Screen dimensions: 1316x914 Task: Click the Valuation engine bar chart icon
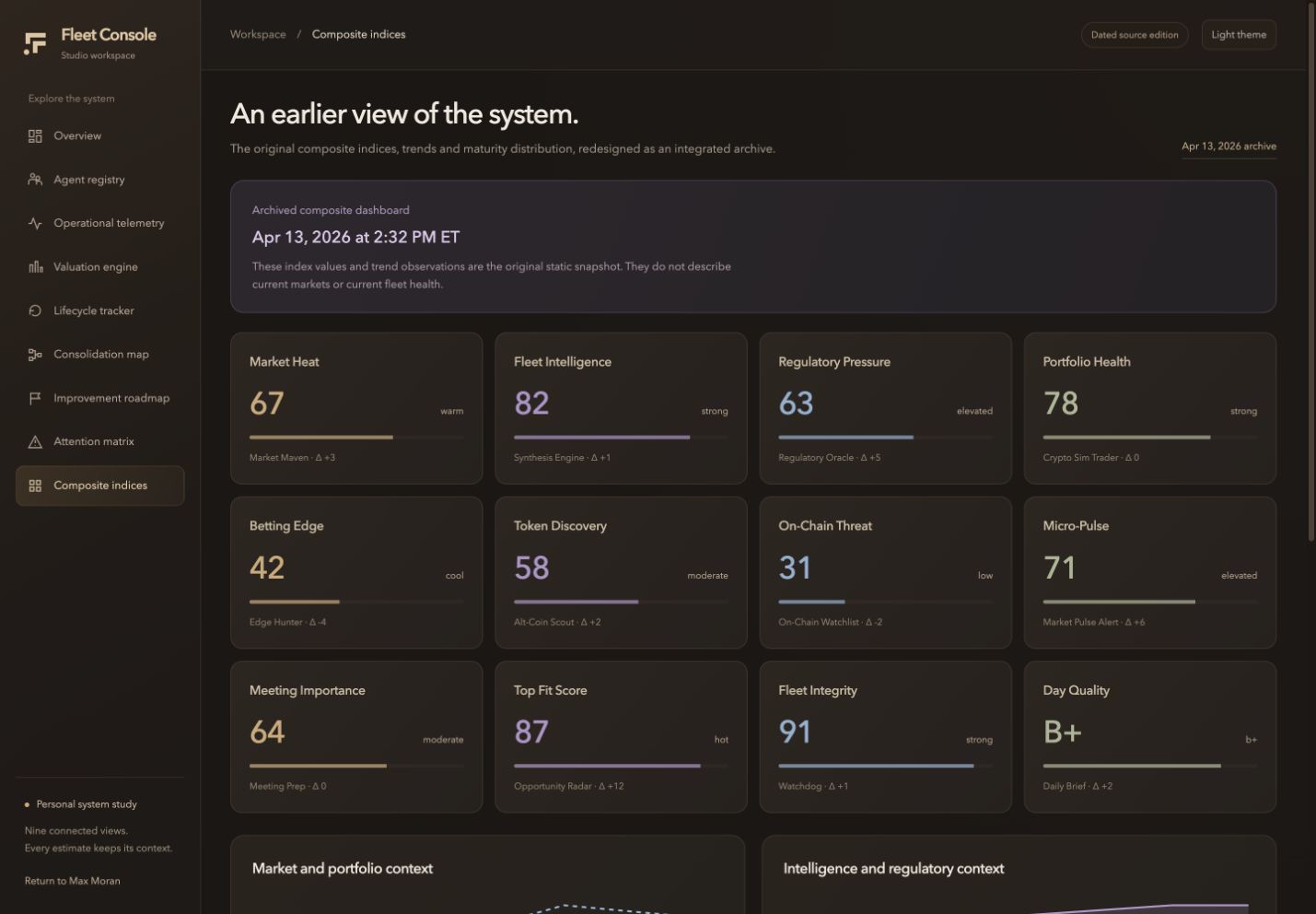click(x=35, y=267)
